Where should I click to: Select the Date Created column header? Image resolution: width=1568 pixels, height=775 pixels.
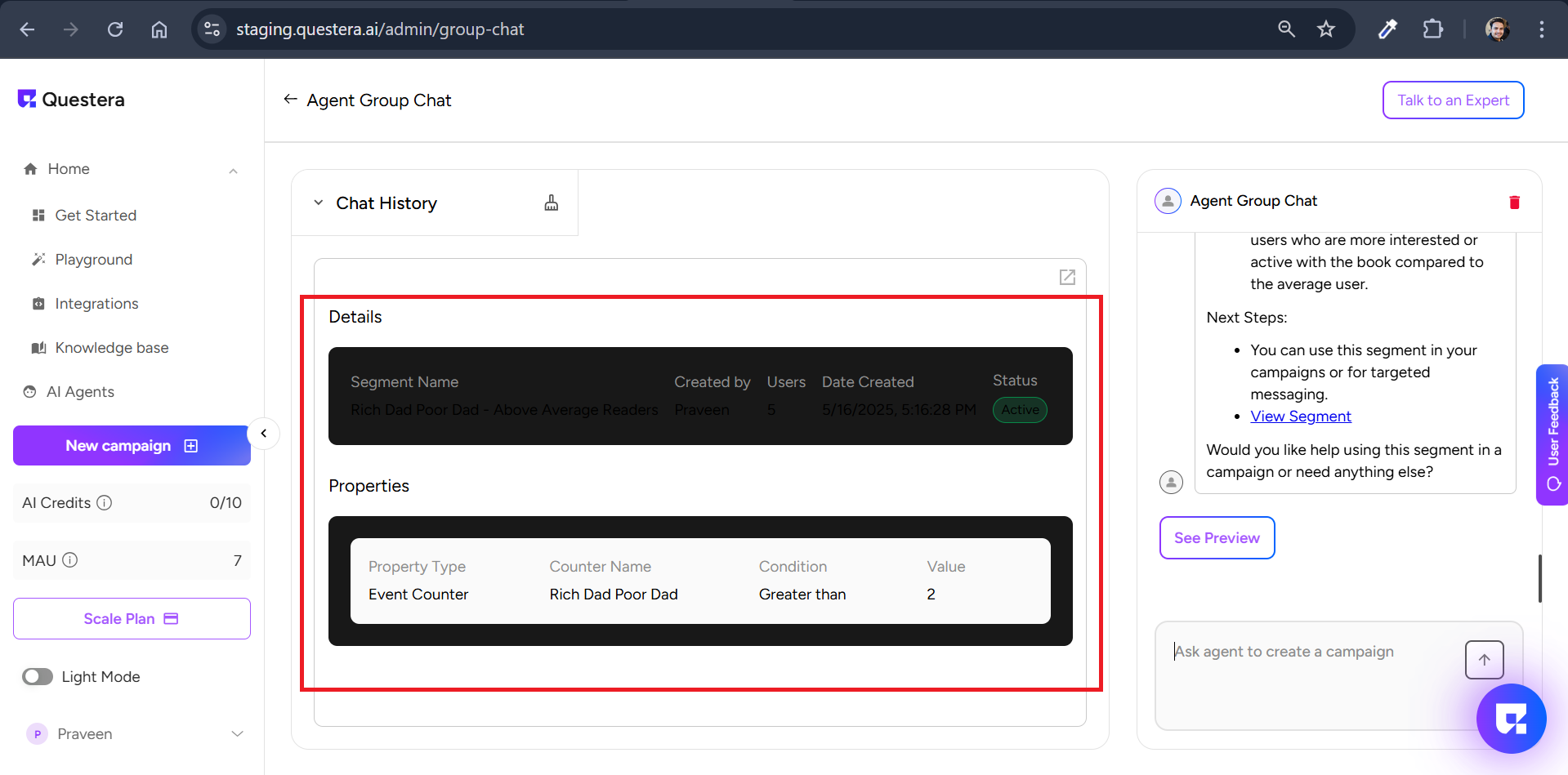click(868, 382)
